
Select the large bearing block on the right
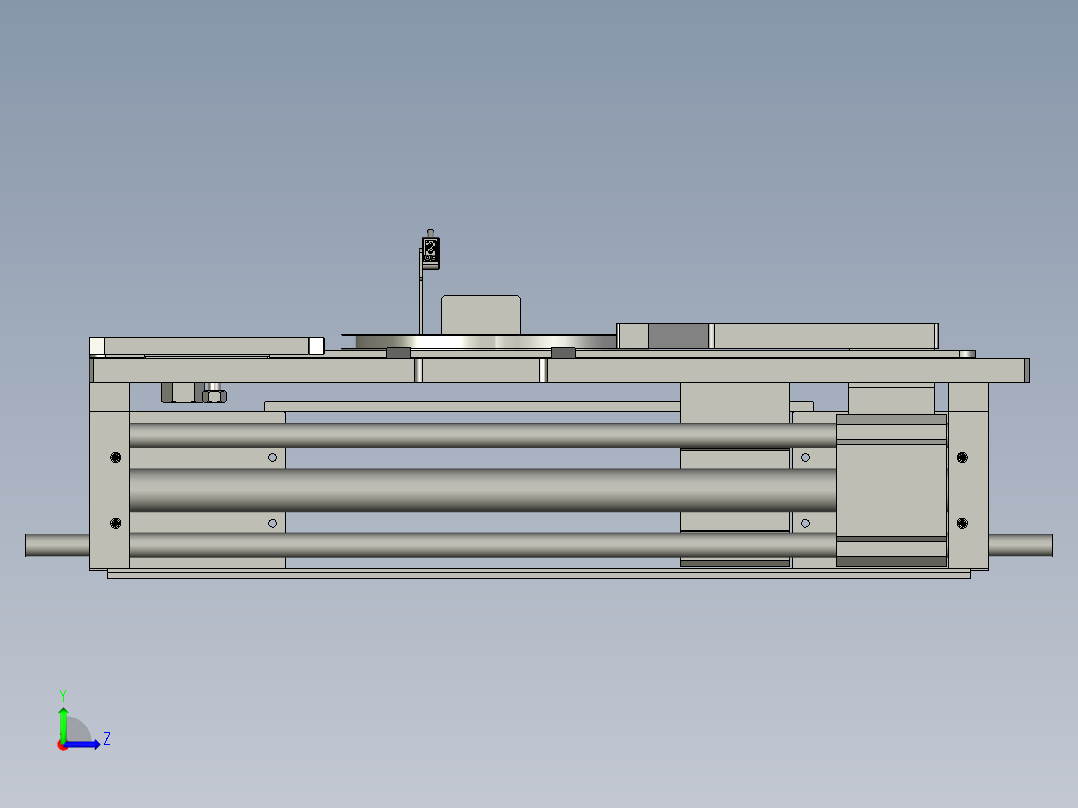point(892,490)
